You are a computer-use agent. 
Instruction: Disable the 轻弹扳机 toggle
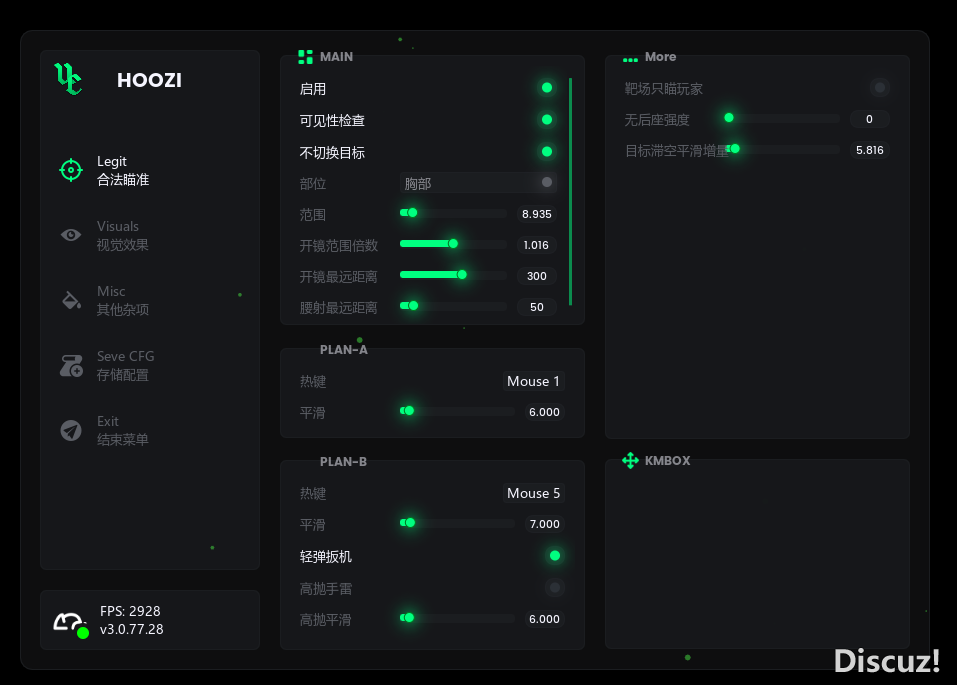(x=554, y=556)
